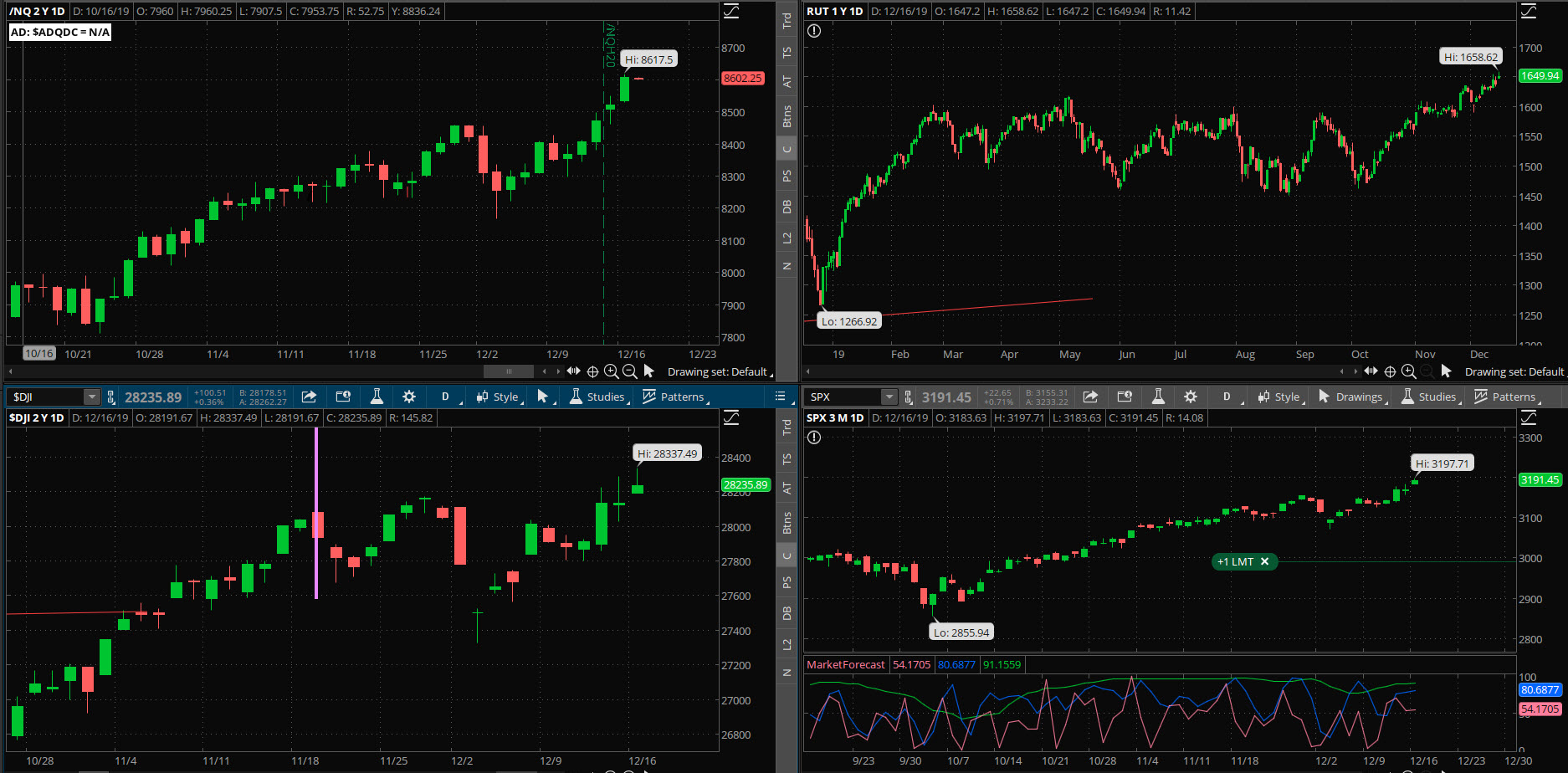Screen dimensions: 1568x773
Task: Click exclamation alert icon on RUT chart
Action: pyautogui.click(x=814, y=31)
